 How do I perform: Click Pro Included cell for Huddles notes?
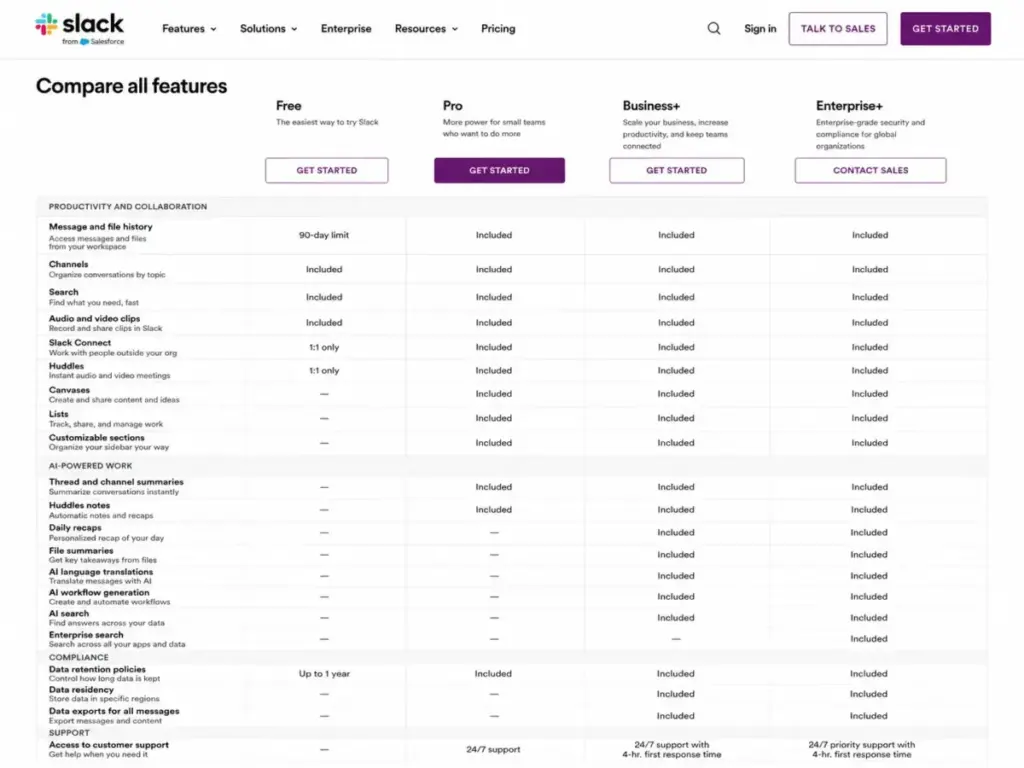(x=494, y=509)
